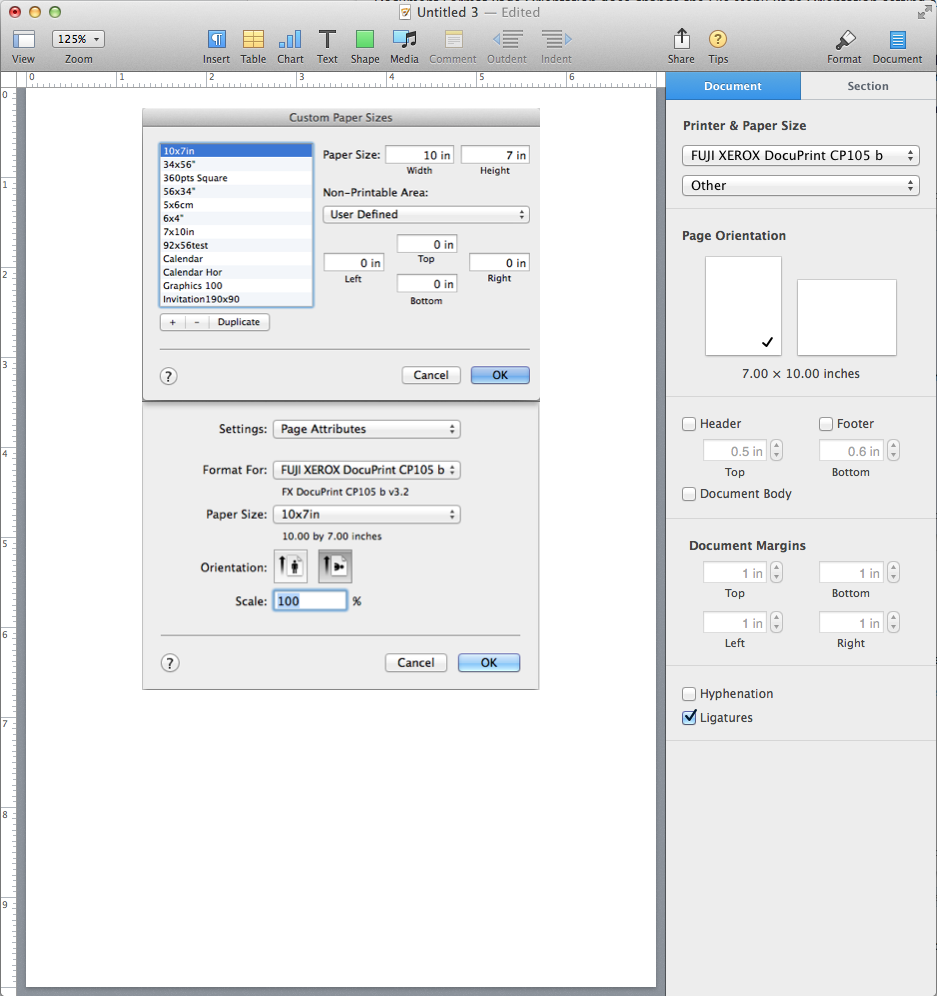Enable Hyphenation

[689, 694]
